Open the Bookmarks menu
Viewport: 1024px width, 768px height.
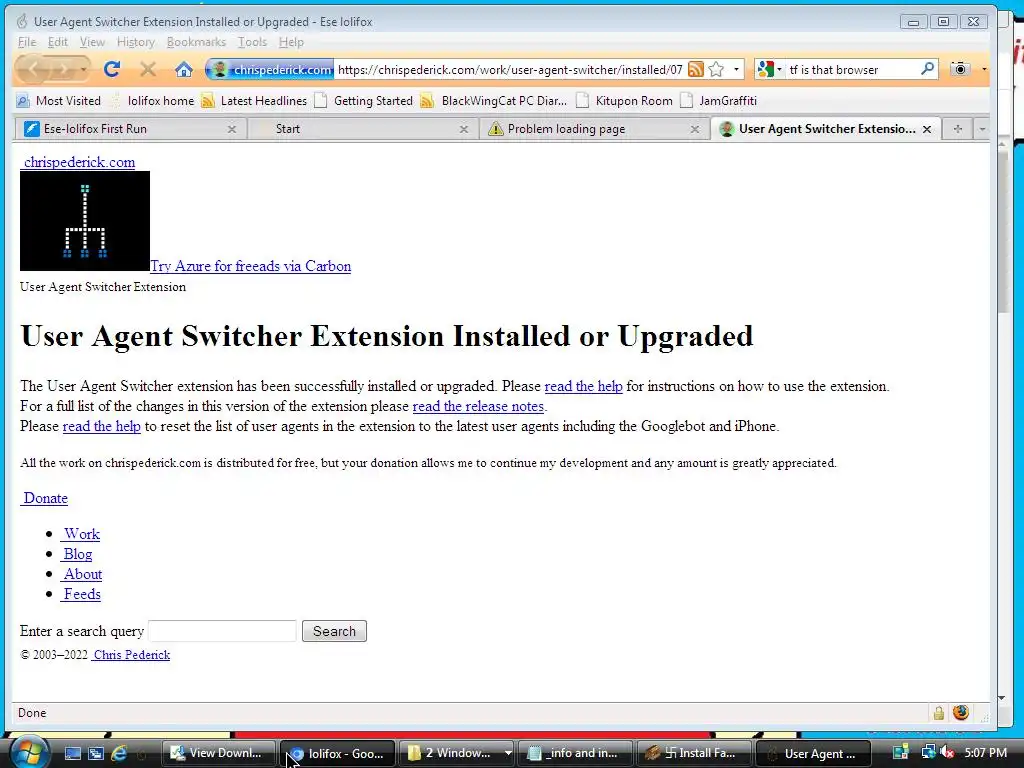coord(196,42)
